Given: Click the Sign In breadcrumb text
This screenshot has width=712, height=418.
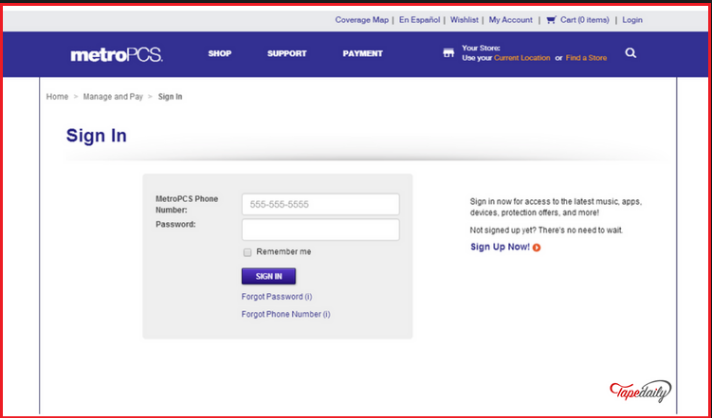Looking at the screenshot, I should coord(170,97).
